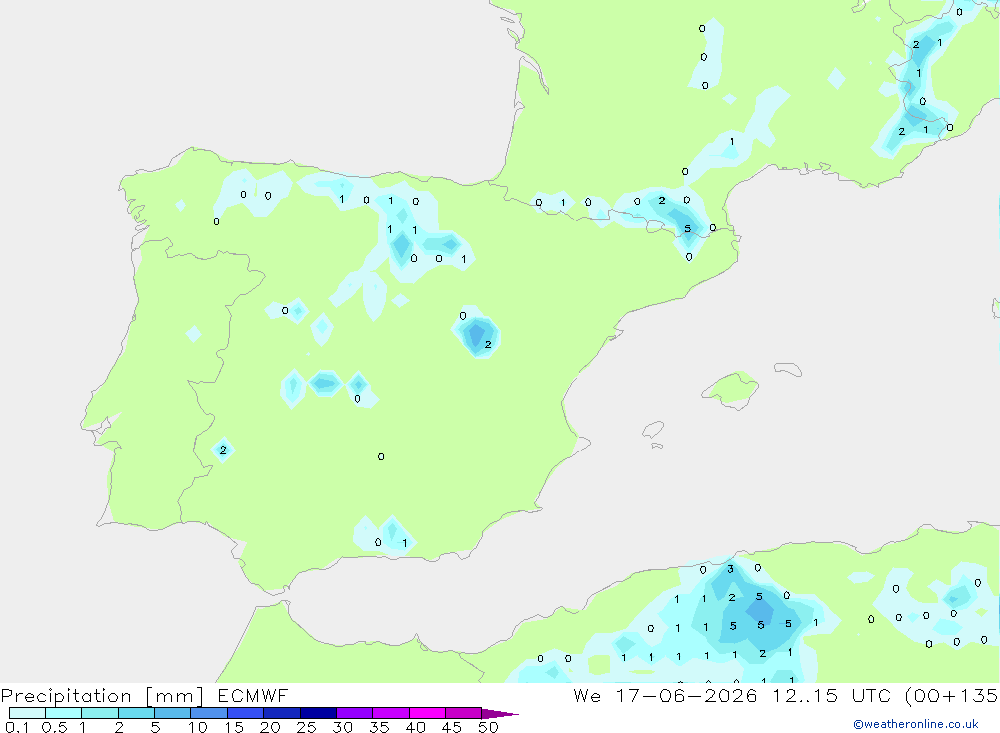Pick the 15–20 mm legend color swatch
Screen dimensions: 1000x733
click(245, 713)
